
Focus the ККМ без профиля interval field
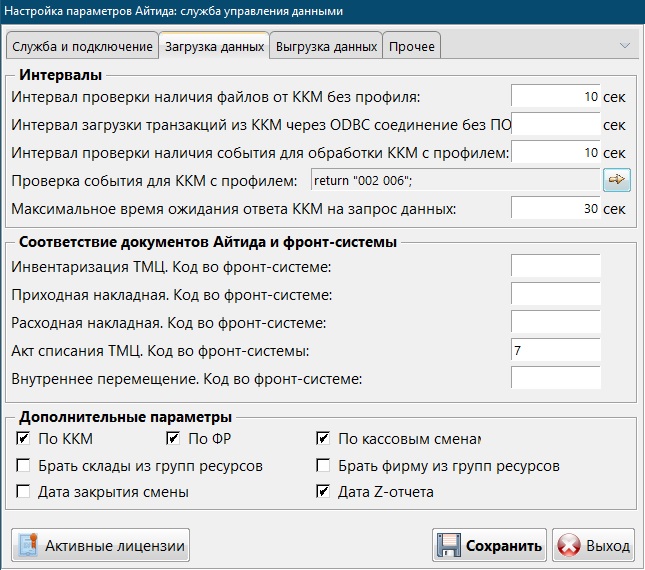tap(556, 96)
